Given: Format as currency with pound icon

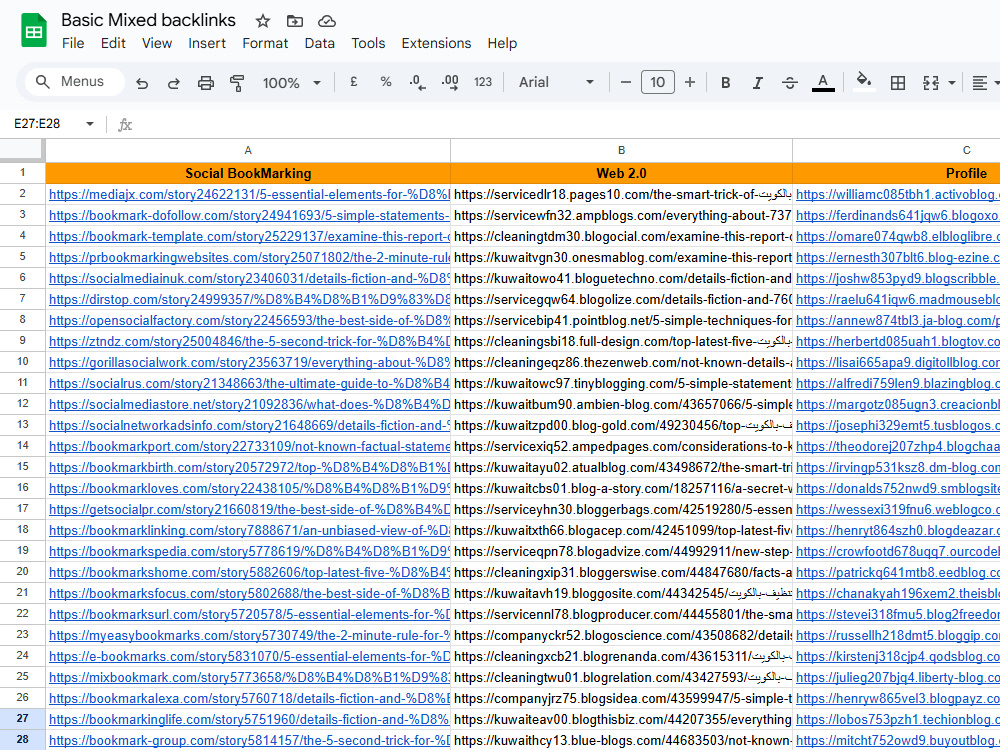Looking at the screenshot, I should click(354, 82).
